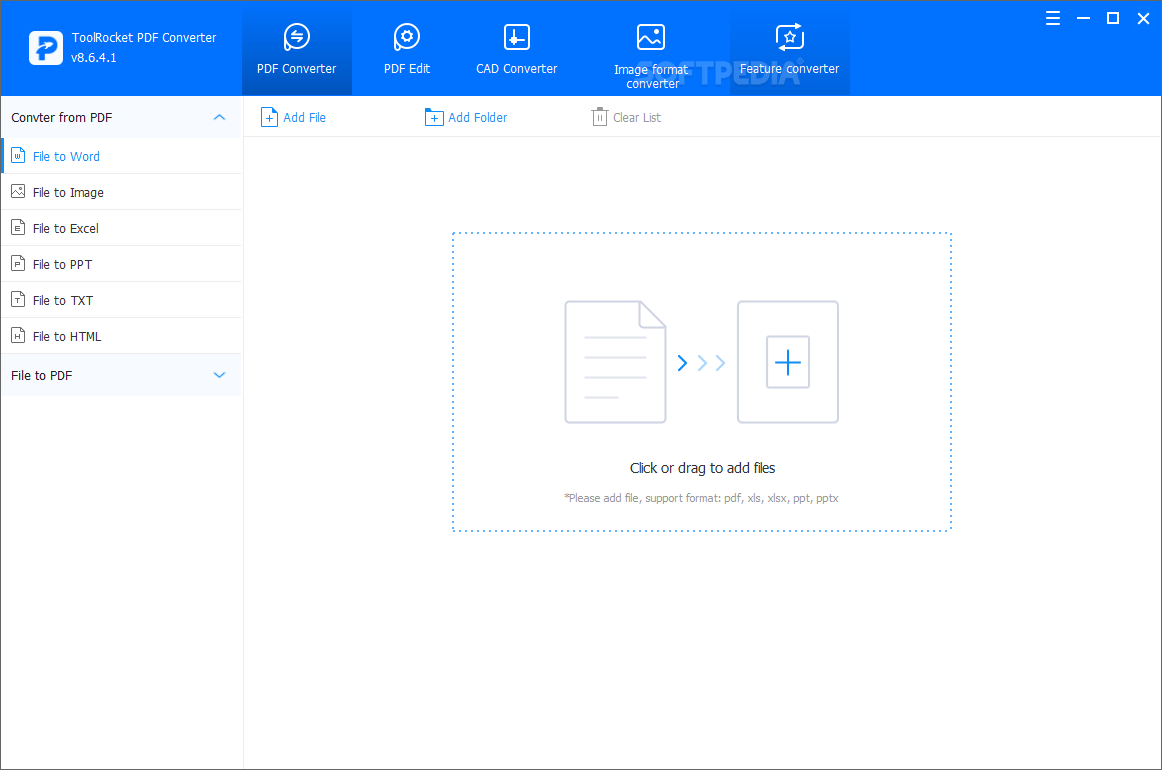Select File to Word in sidebar

point(122,156)
